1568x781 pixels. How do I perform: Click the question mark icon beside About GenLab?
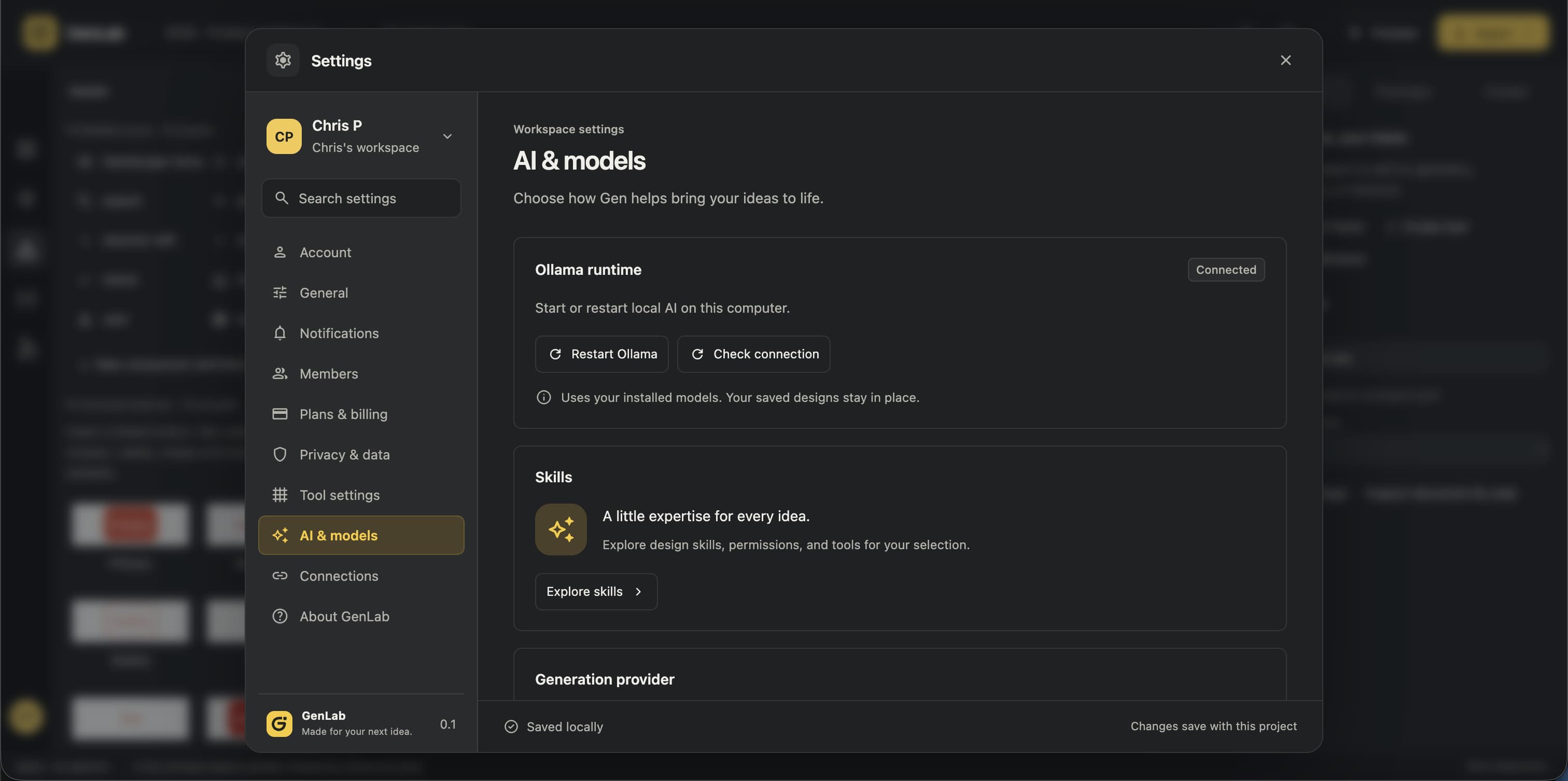click(x=279, y=616)
